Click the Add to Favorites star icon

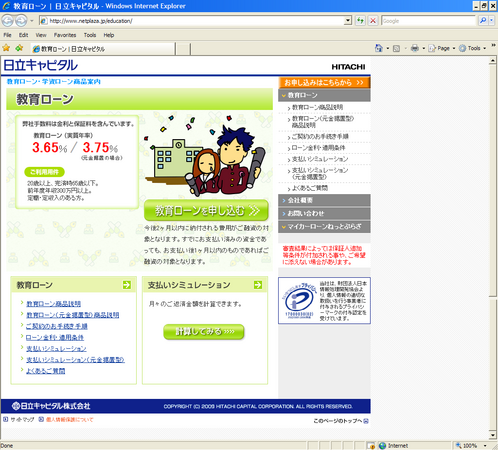[x=19, y=48]
